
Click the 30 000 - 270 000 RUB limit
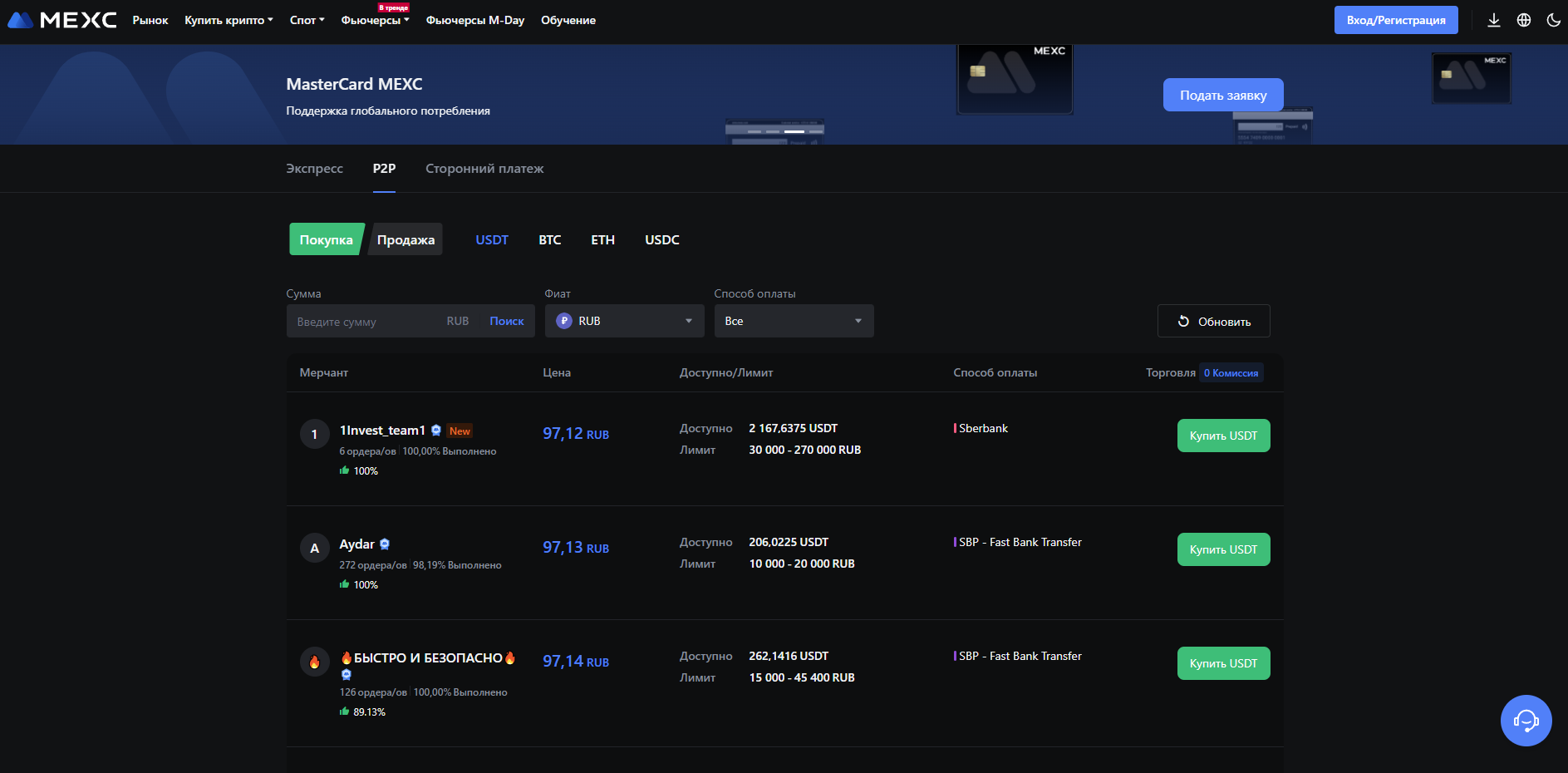click(x=804, y=450)
